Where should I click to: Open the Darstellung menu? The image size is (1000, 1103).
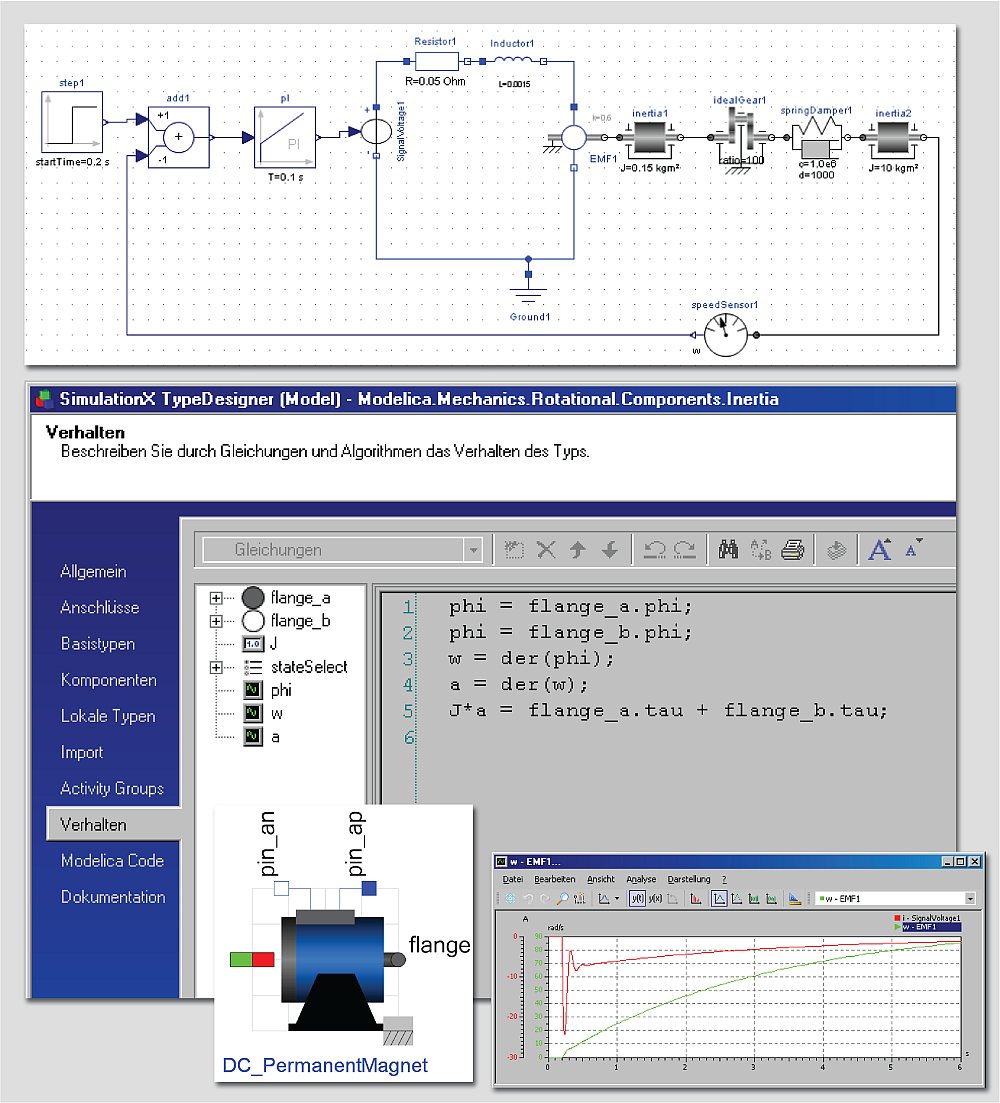point(690,879)
